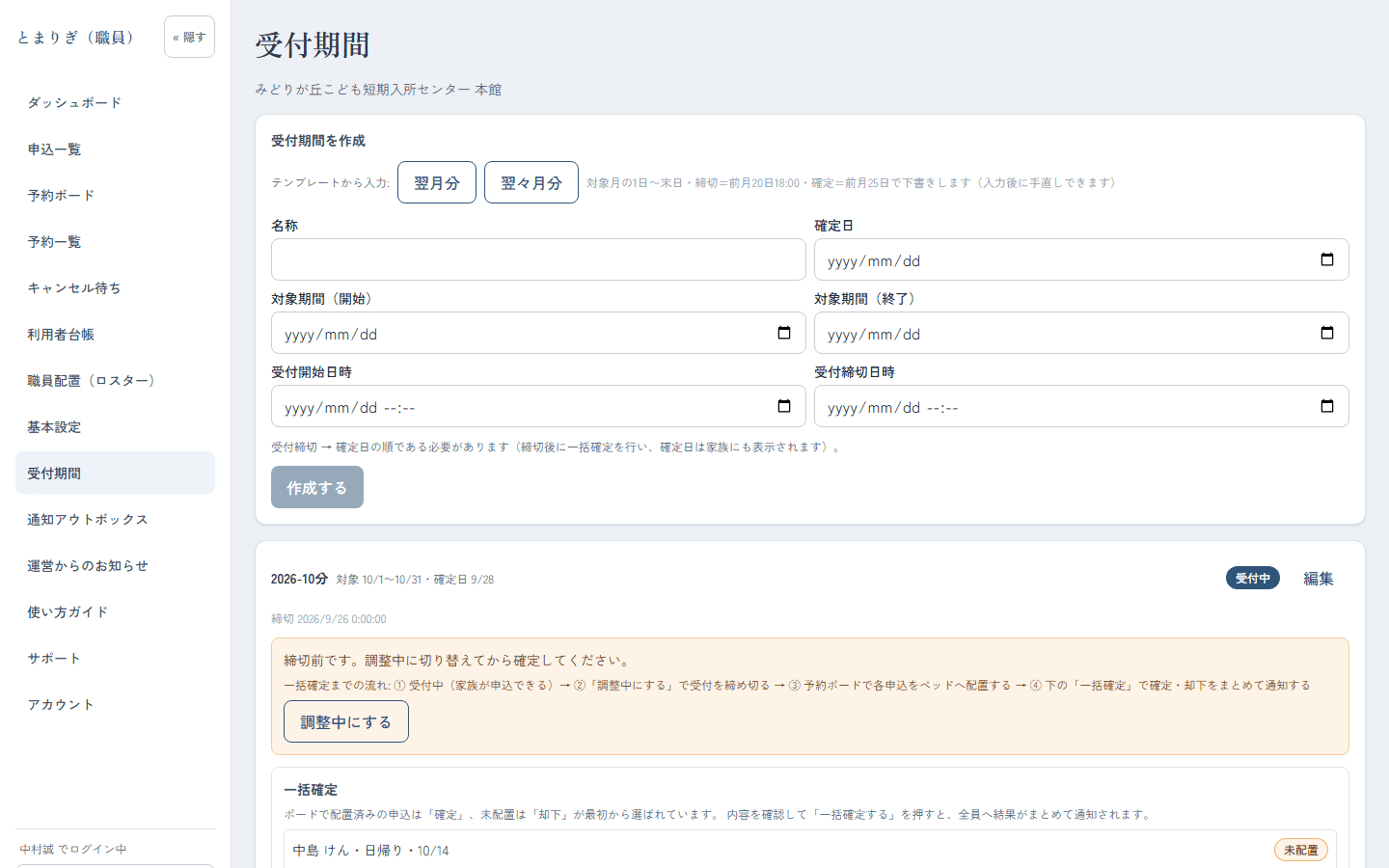Image resolution: width=1389 pixels, height=868 pixels.
Task: Open 申込一覧 in sidebar
Action: pyautogui.click(x=115, y=149)
